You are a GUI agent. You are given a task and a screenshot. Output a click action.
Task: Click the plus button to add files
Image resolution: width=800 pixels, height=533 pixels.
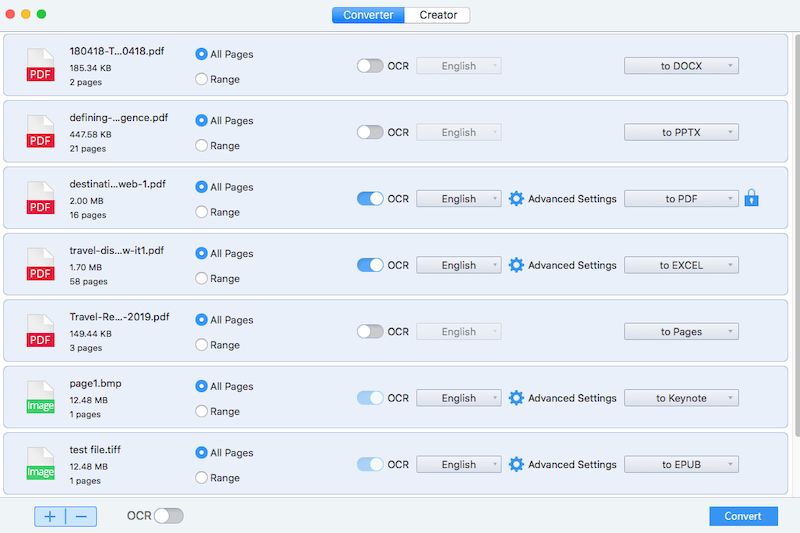point(50,516)
